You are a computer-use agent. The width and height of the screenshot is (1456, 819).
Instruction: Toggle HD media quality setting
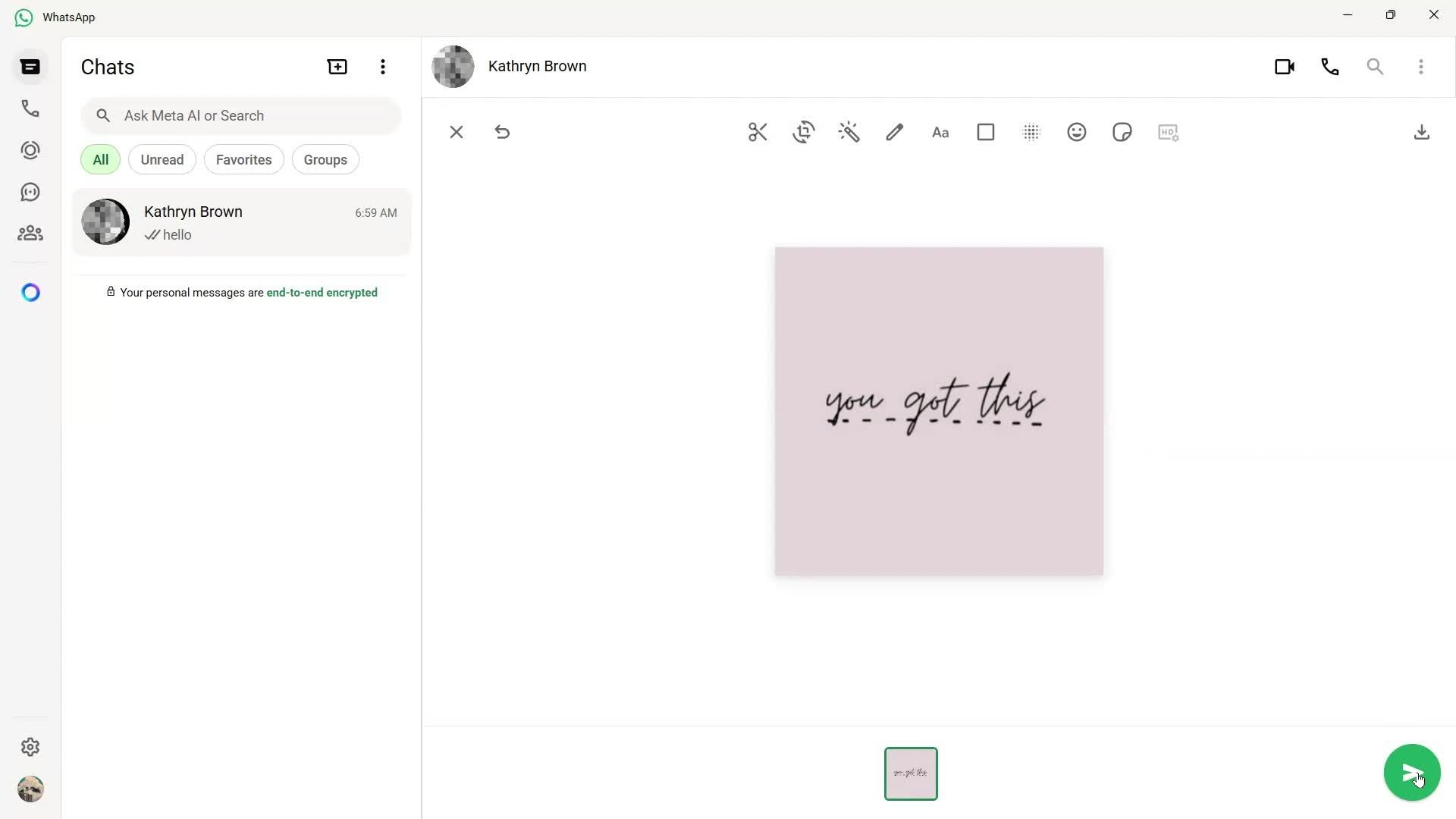tap(1168, 132)
